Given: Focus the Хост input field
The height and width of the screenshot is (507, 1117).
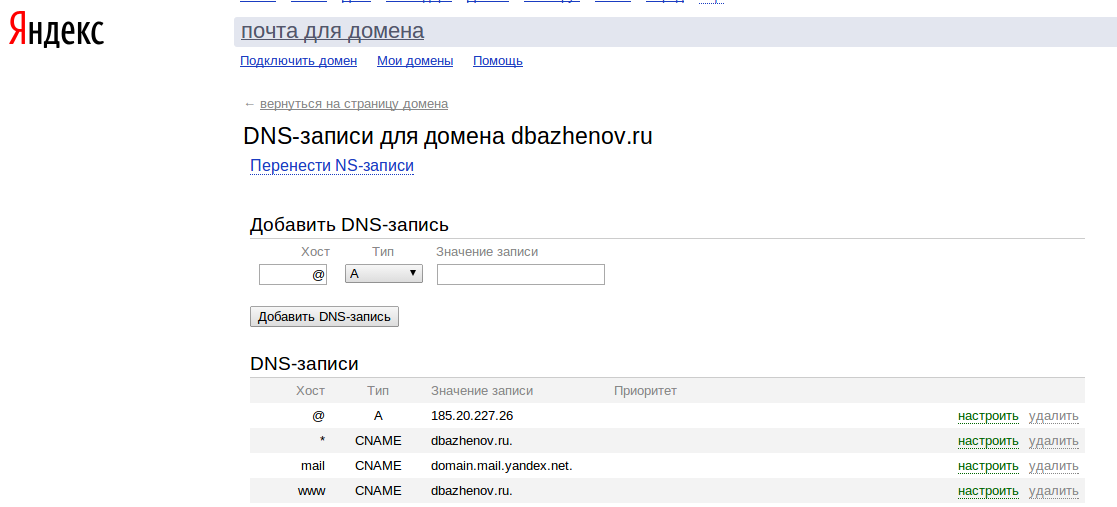Looking at the screenshot, I should [x=292, y=274].
